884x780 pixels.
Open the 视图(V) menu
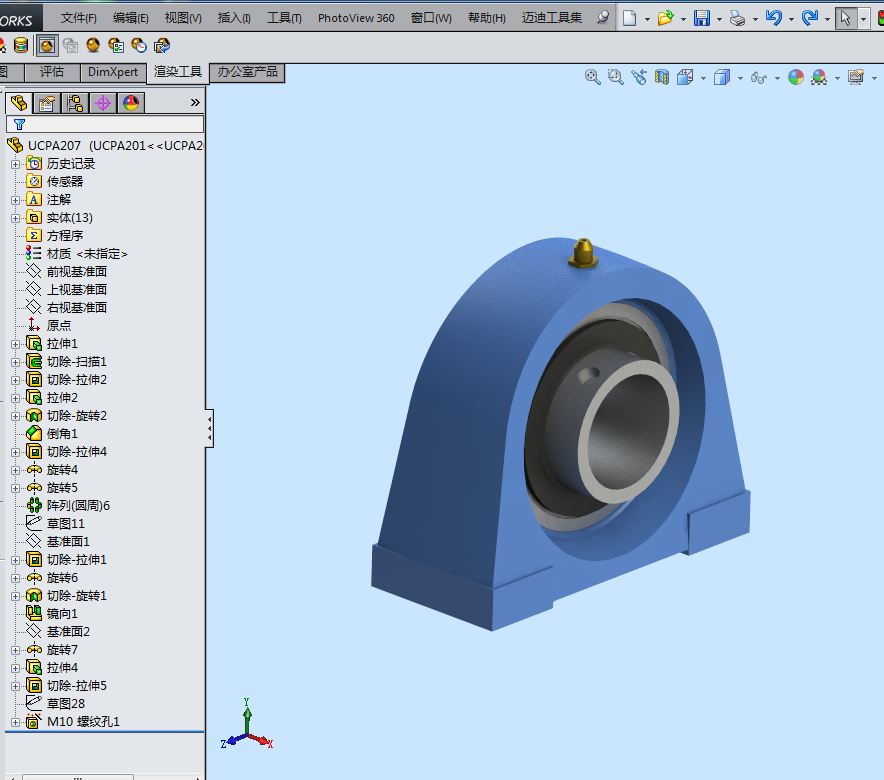[x=183, y=18]
